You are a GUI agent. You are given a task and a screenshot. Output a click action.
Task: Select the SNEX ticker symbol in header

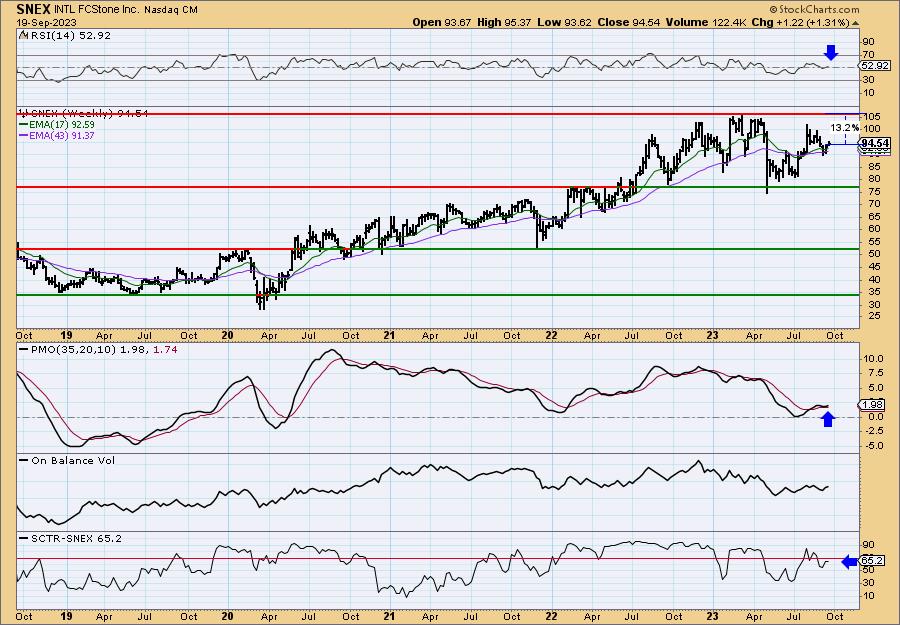pos(31,9)
